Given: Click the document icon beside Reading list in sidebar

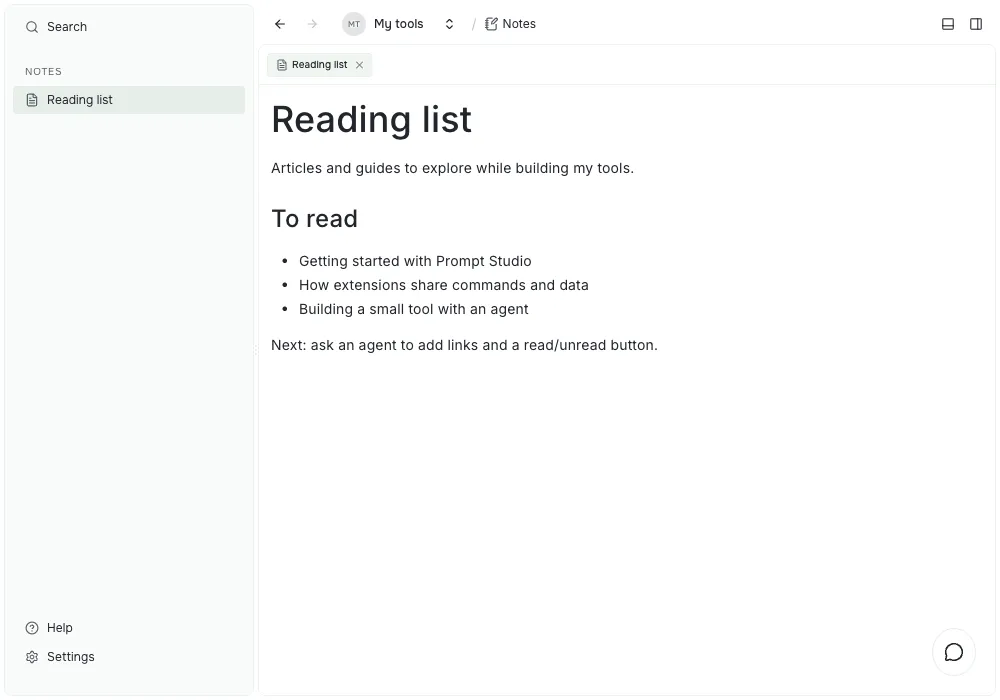Looking at the screenshot, I should click(32, 100).
